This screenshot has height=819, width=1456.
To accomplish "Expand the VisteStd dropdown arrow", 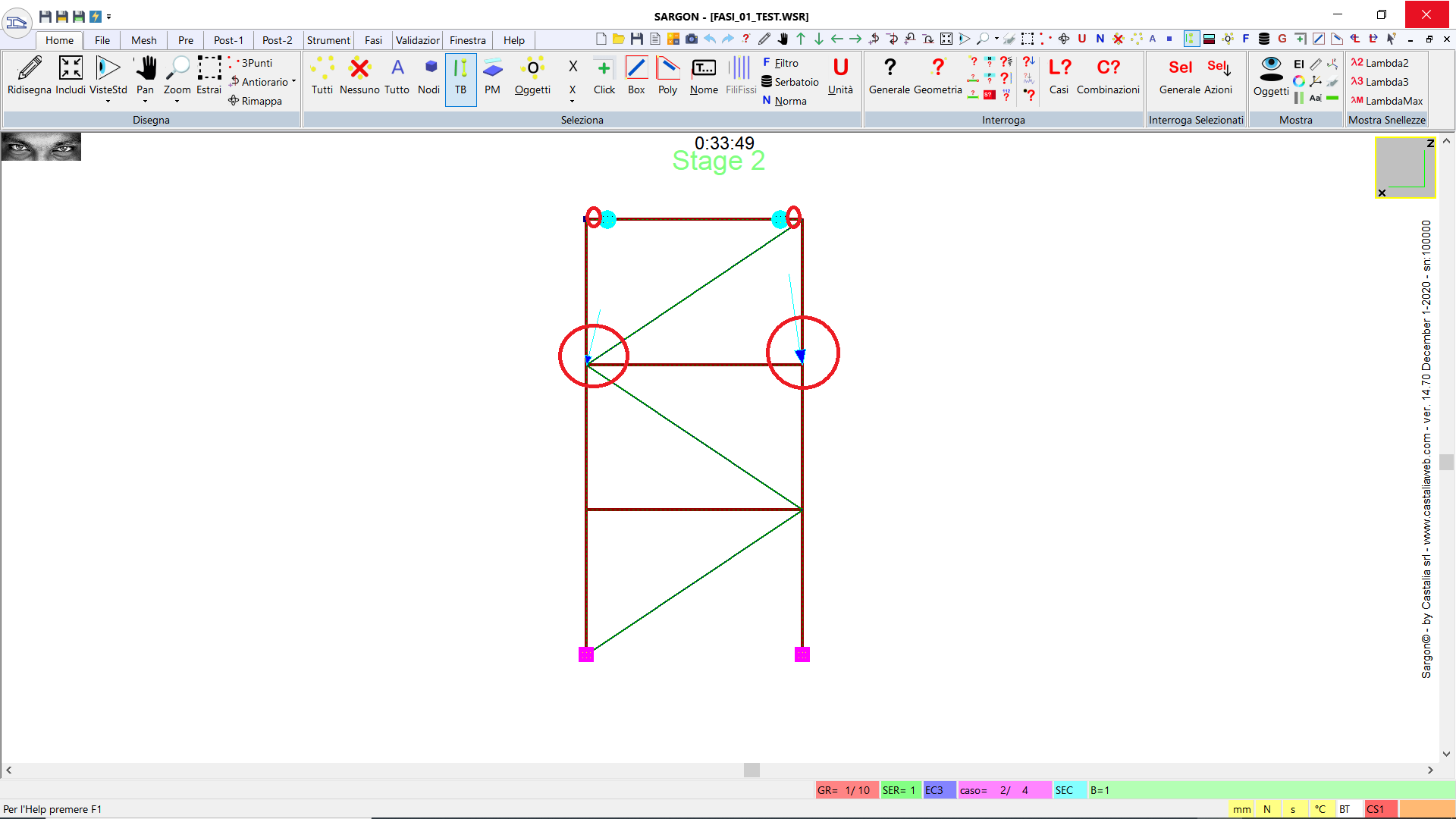I will pos(108,102).
